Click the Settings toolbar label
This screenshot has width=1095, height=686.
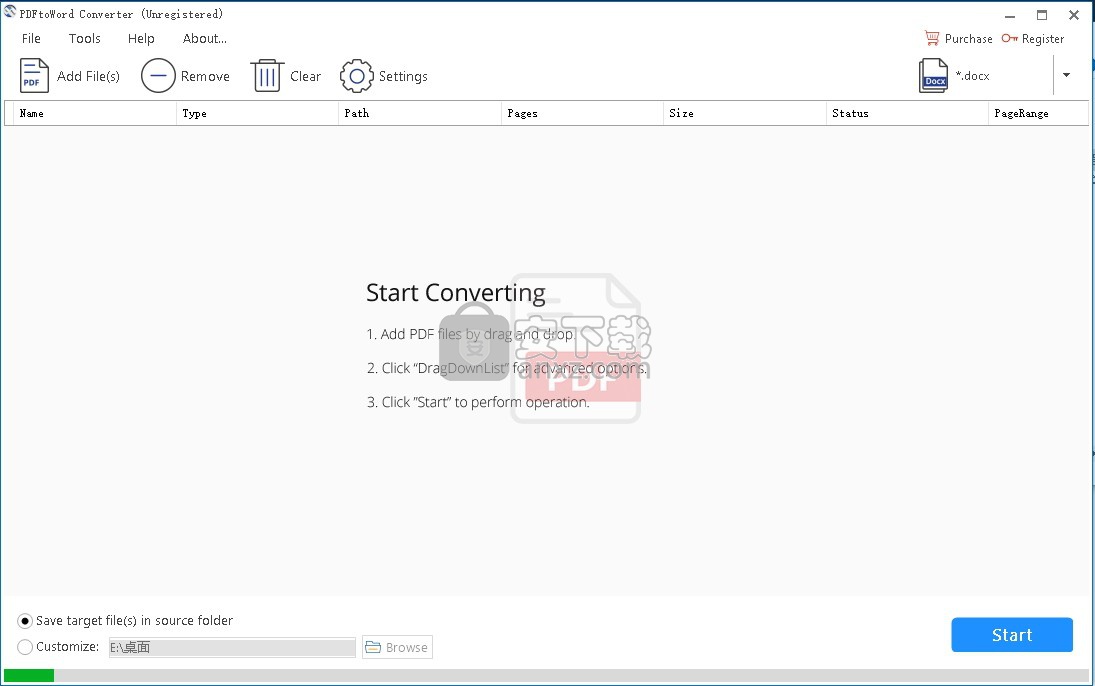pyautogui.click(x=403, y=76)
